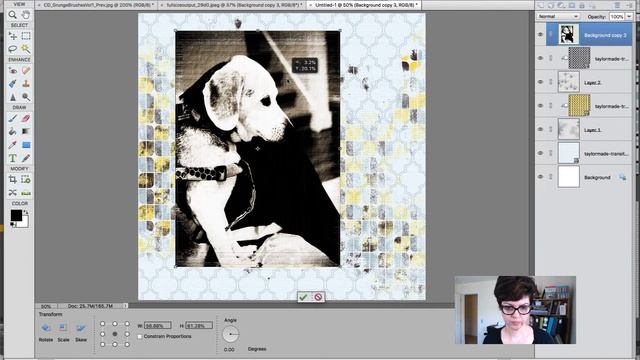Click the black foreground color swatch
This screenshot has width=640, height=360.
(x=16, y=215)
